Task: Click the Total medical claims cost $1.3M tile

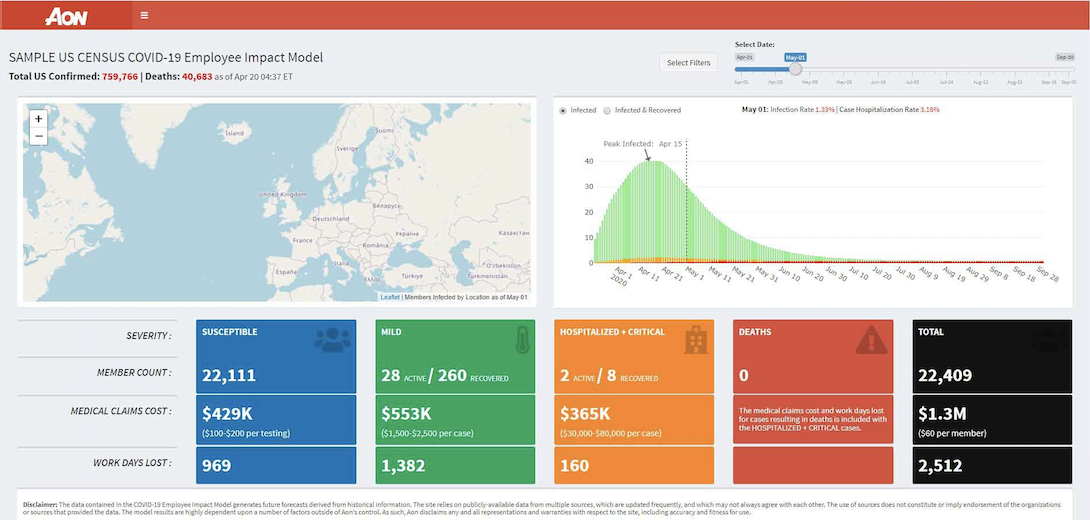Action: coord(991,418)
